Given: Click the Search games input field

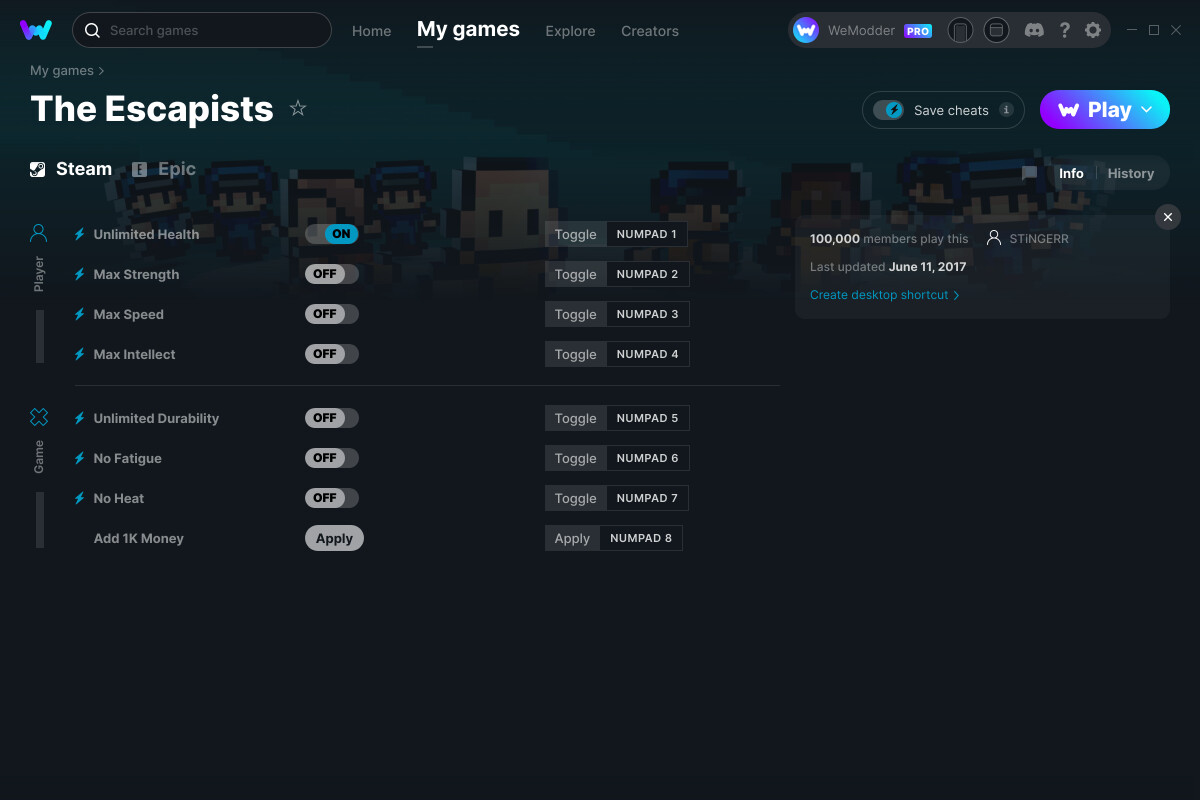Looking at the screenshot, I should [202, 30].
